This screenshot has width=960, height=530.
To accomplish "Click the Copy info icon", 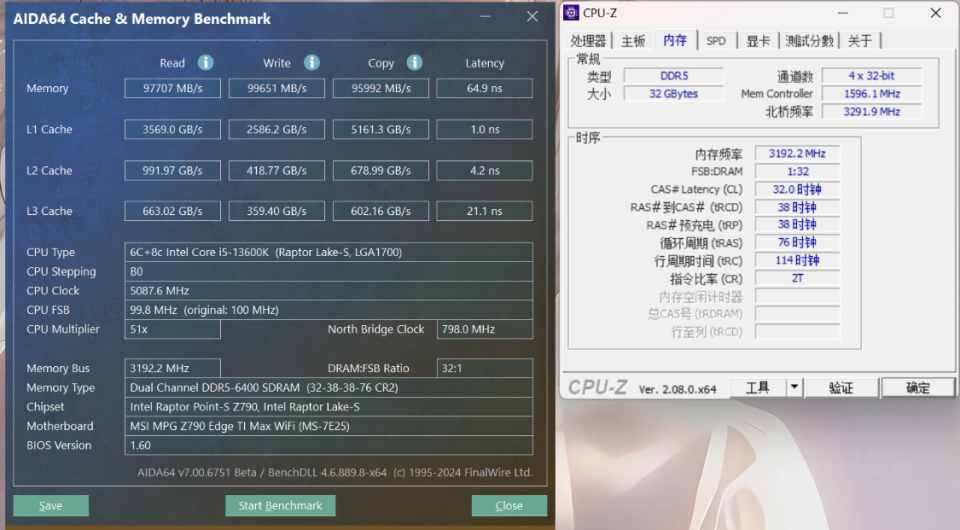I will coord(414,62).
